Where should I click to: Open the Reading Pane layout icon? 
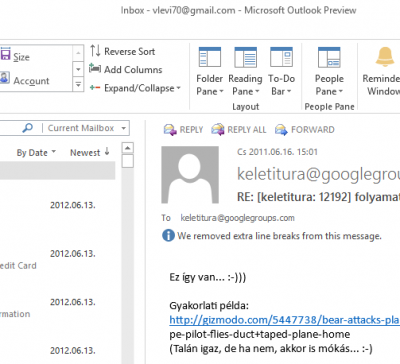[245, 57]
